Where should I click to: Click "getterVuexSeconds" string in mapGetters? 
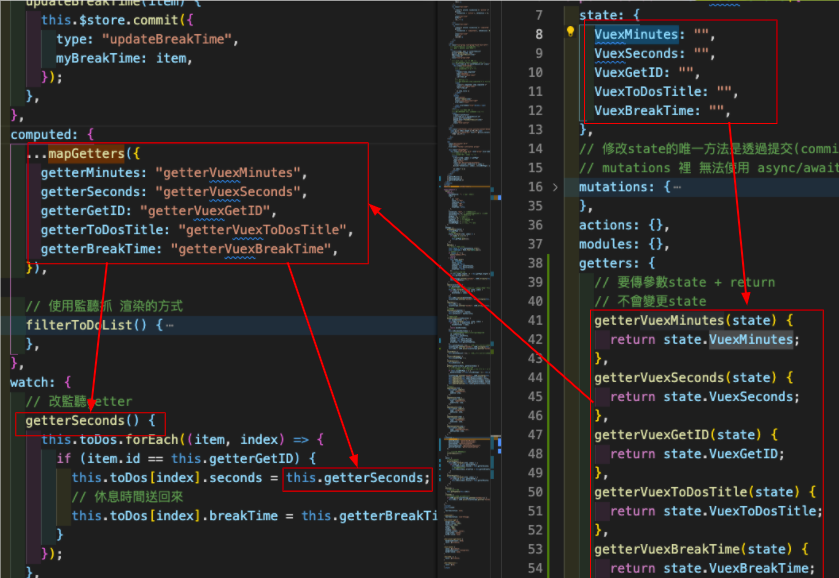pyautogui.click(x=228, y=192)
